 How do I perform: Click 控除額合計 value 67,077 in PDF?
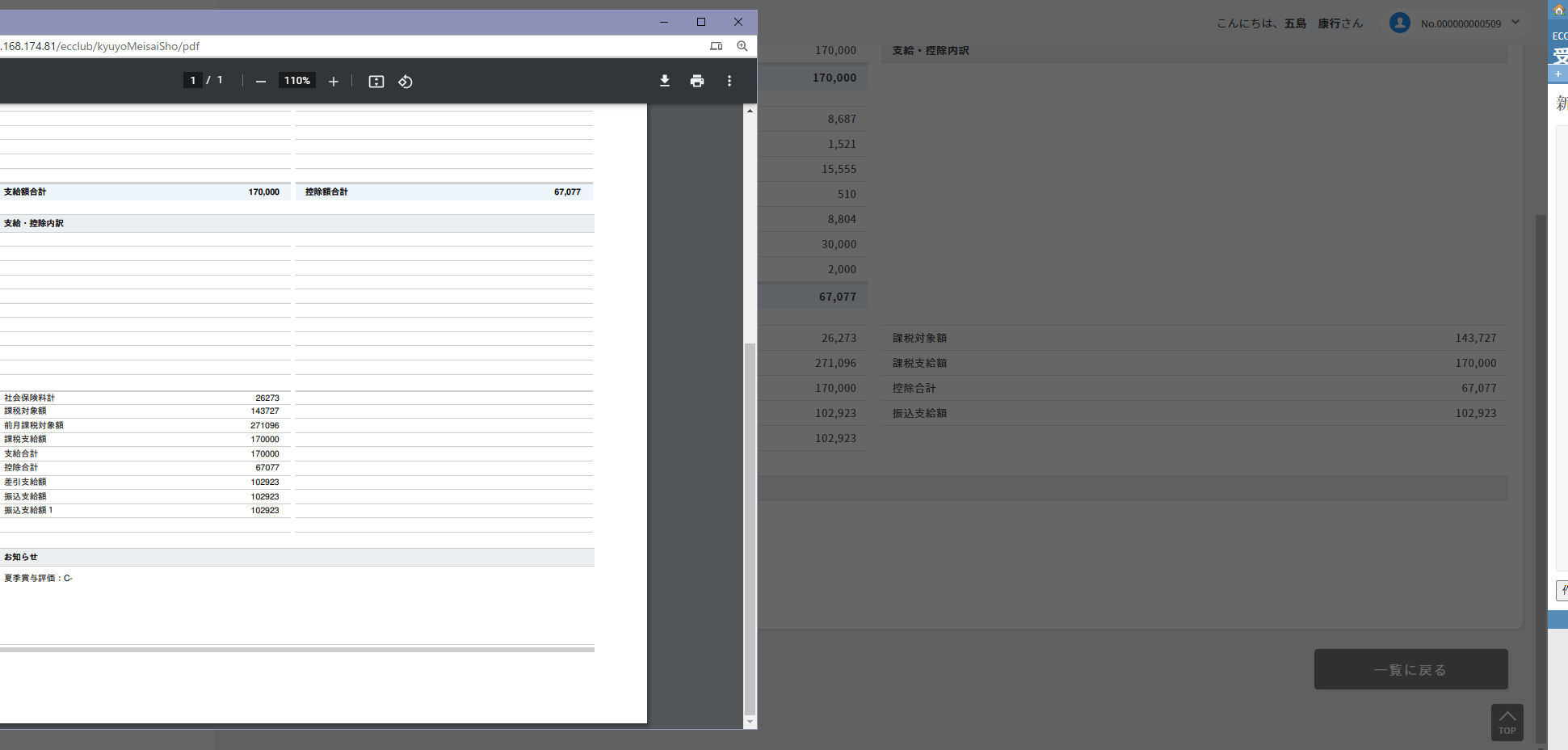567,192
